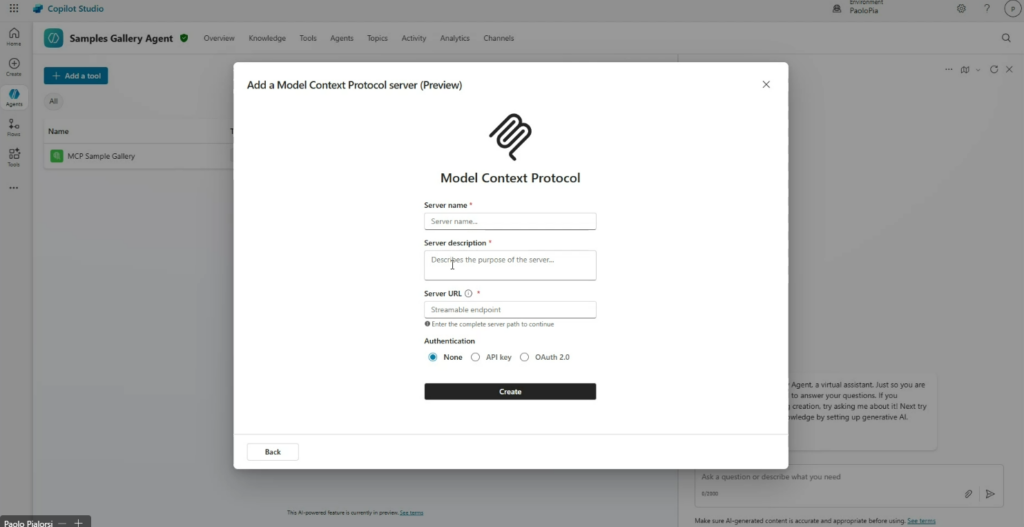Open Tools icon in the left sidebar
The image size is (1024, 527).
14,157
